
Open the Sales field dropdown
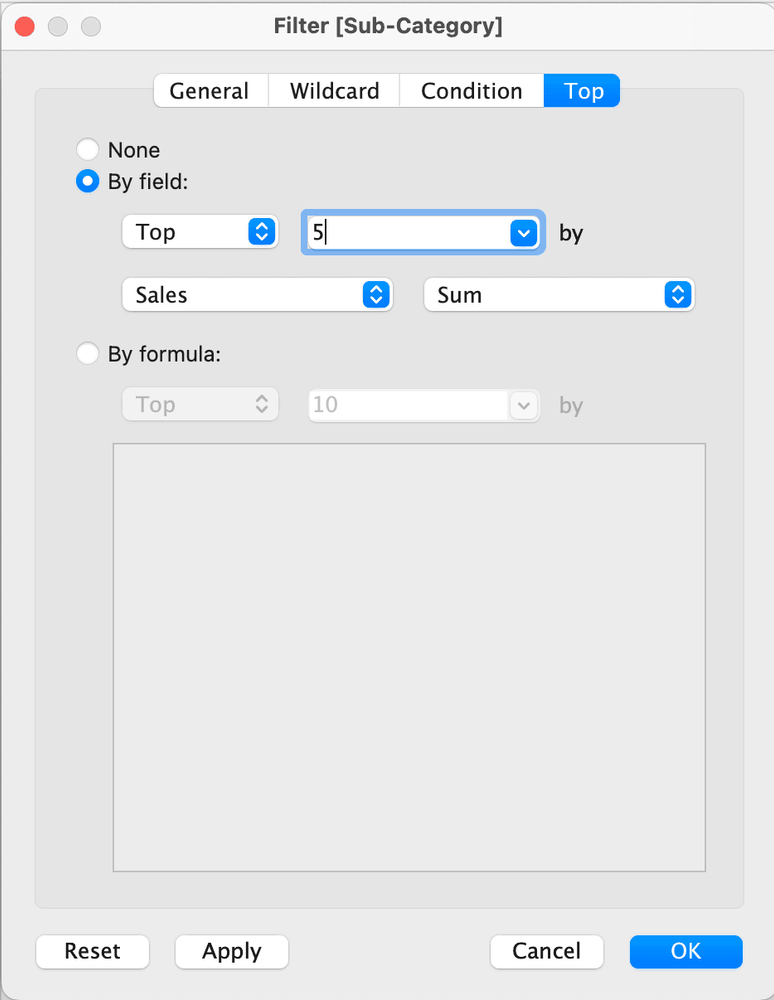(x=257, y=295)
